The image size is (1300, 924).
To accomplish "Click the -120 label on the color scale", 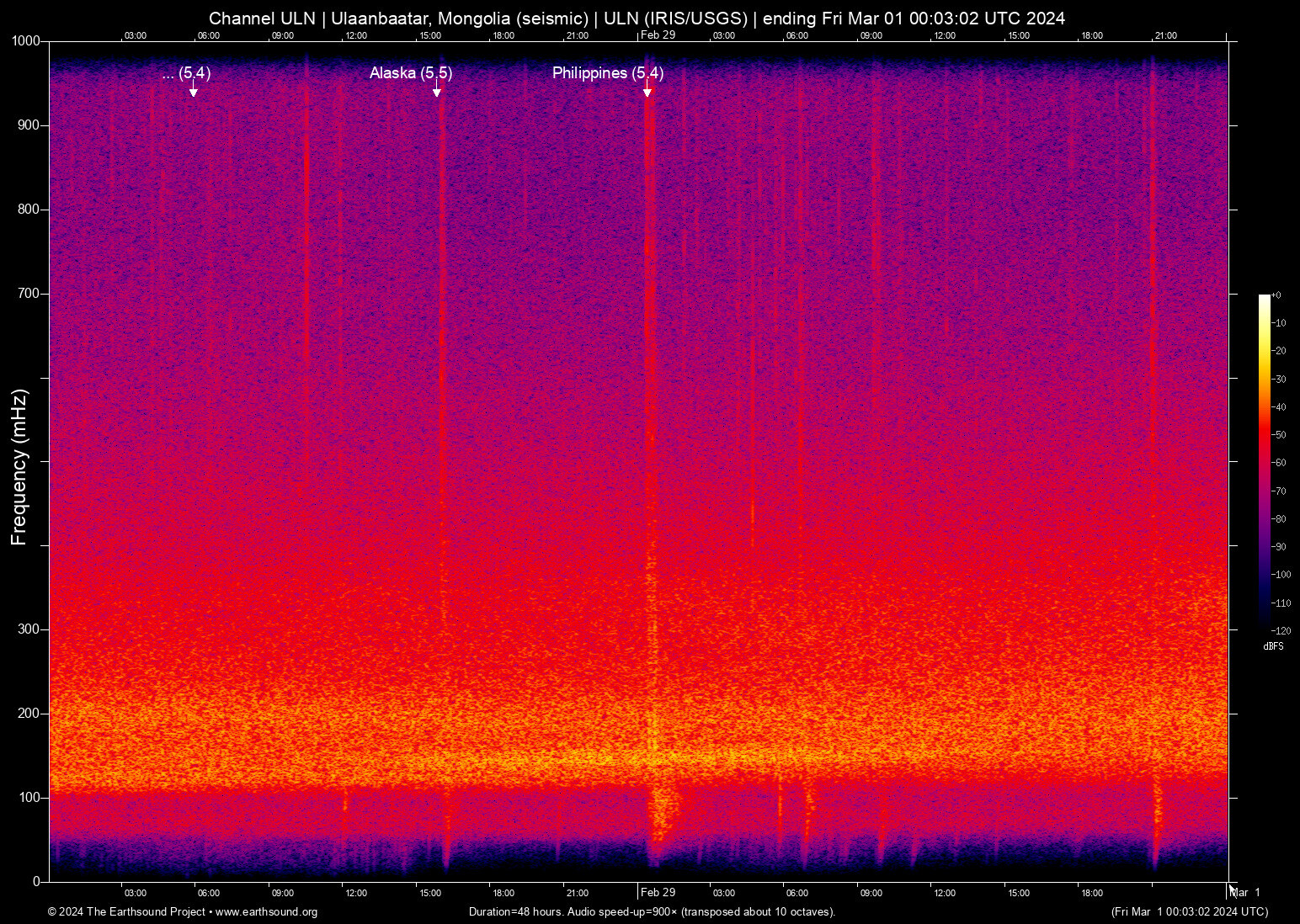I will click(1281, 630).
